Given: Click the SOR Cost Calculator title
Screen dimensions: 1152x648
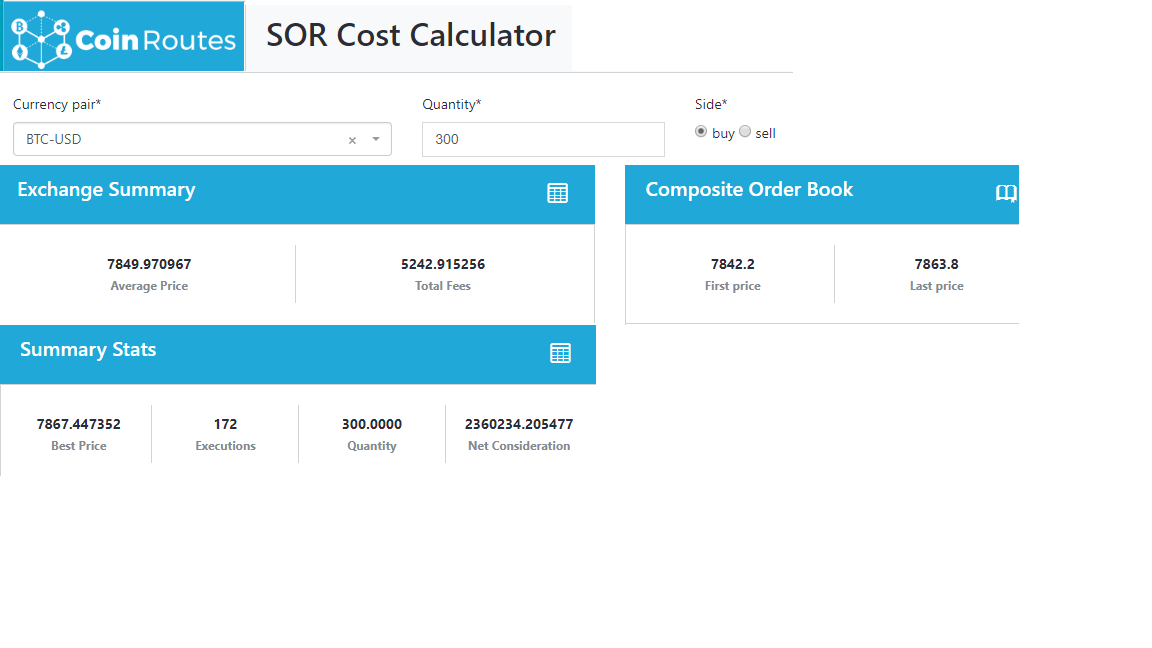Looking at the screenshot, I should click(x=411, y=35).
